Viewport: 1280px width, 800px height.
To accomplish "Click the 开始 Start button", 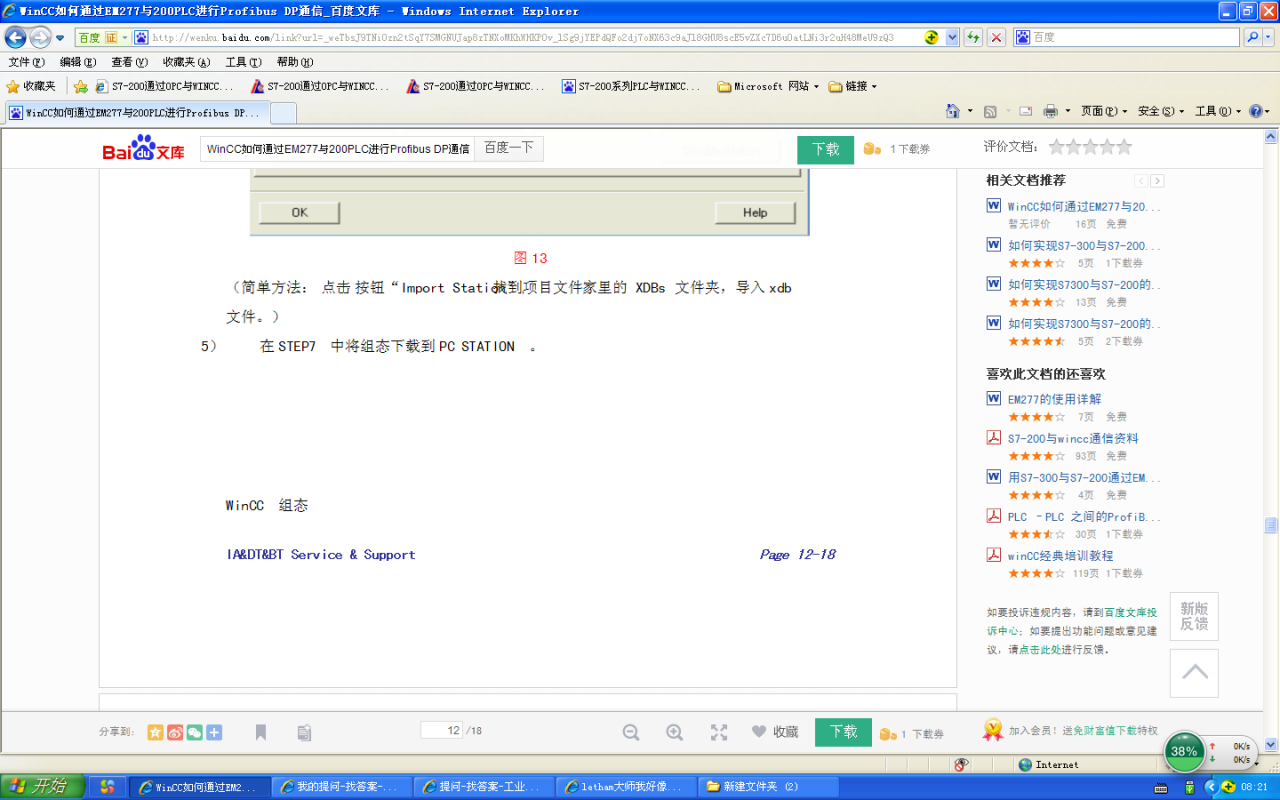I will [42, 787].
